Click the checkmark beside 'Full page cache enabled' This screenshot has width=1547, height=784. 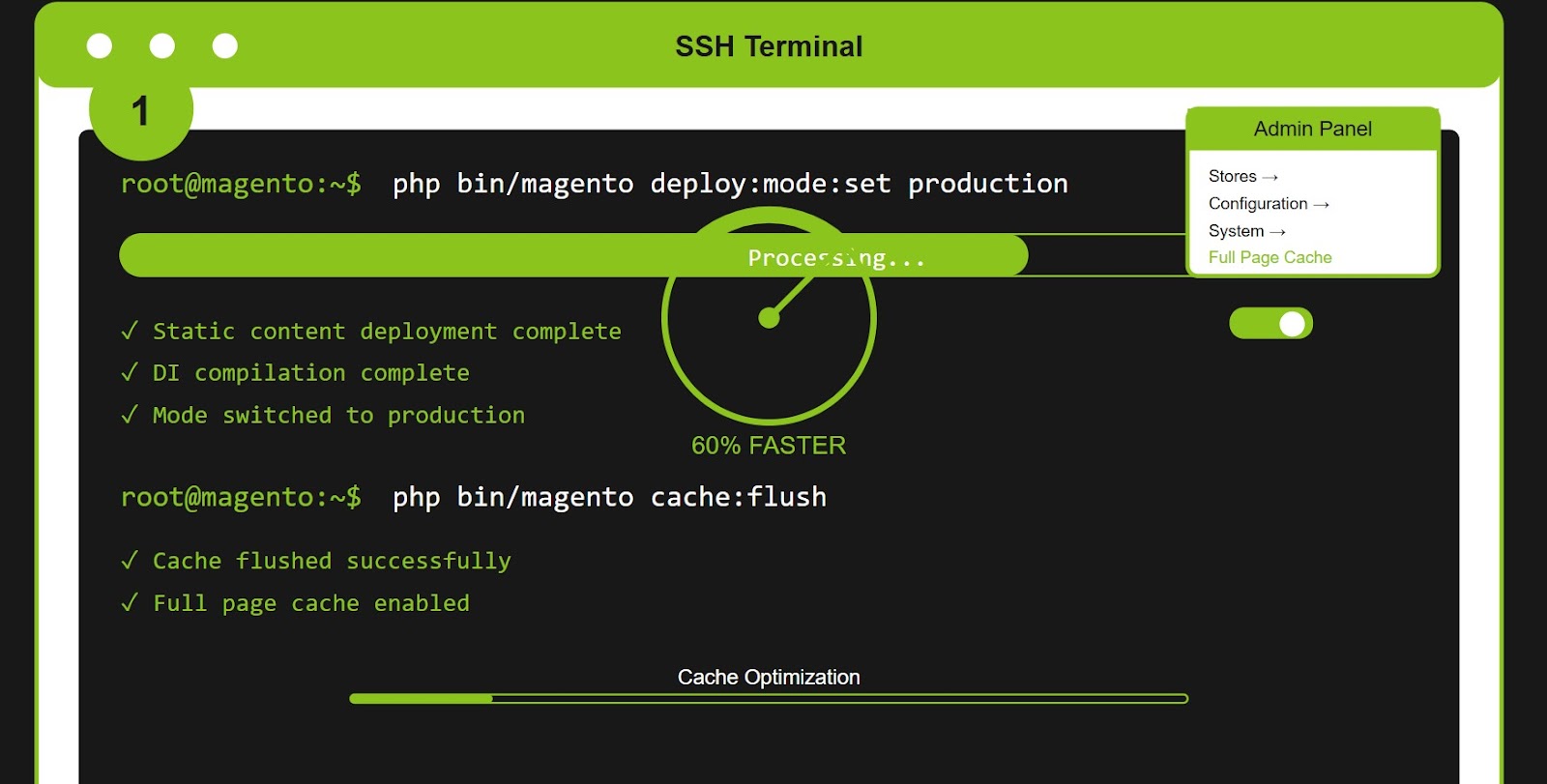point(130,603)
